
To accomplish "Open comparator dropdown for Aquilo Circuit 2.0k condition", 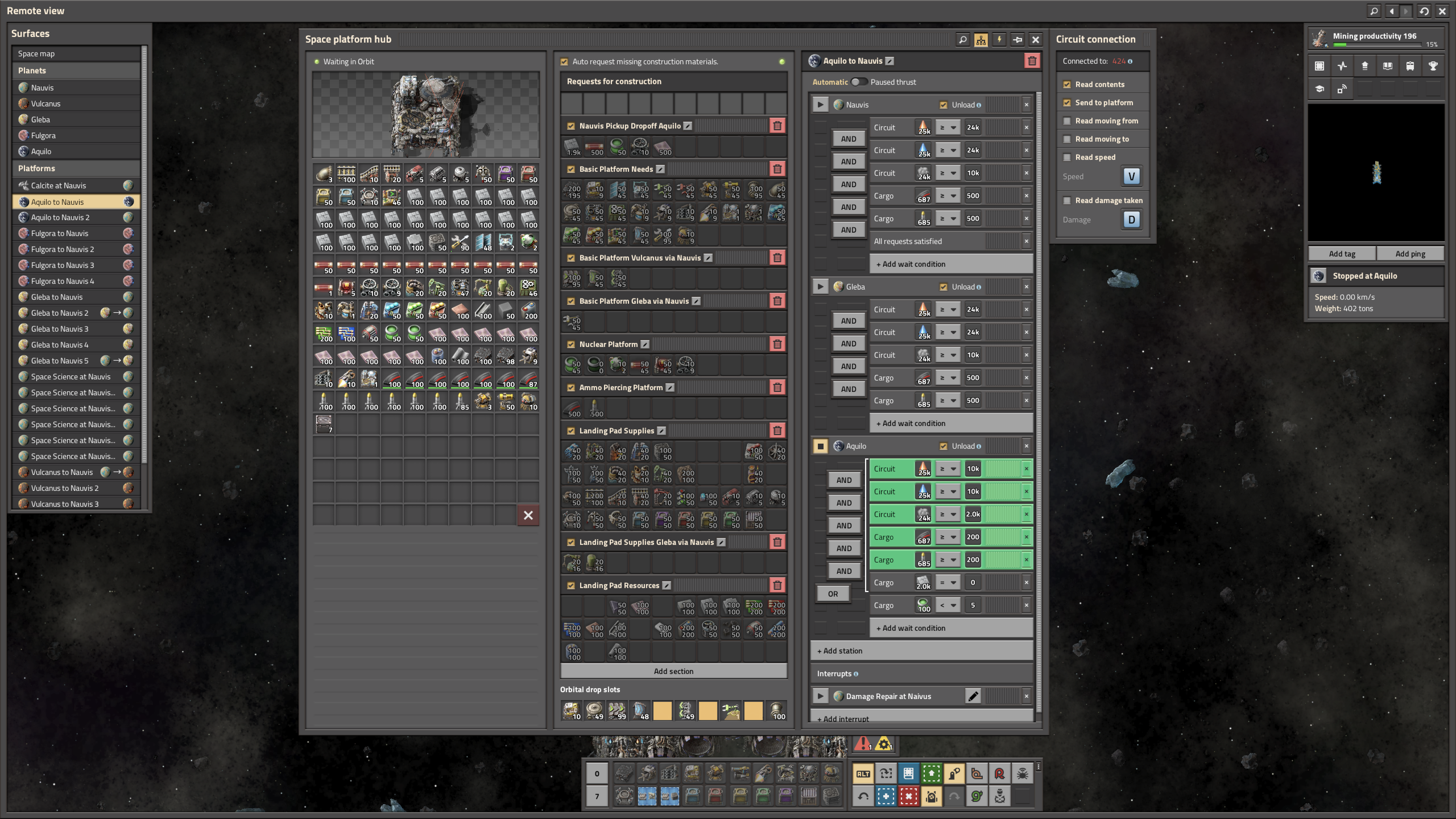I will [947, 514].
